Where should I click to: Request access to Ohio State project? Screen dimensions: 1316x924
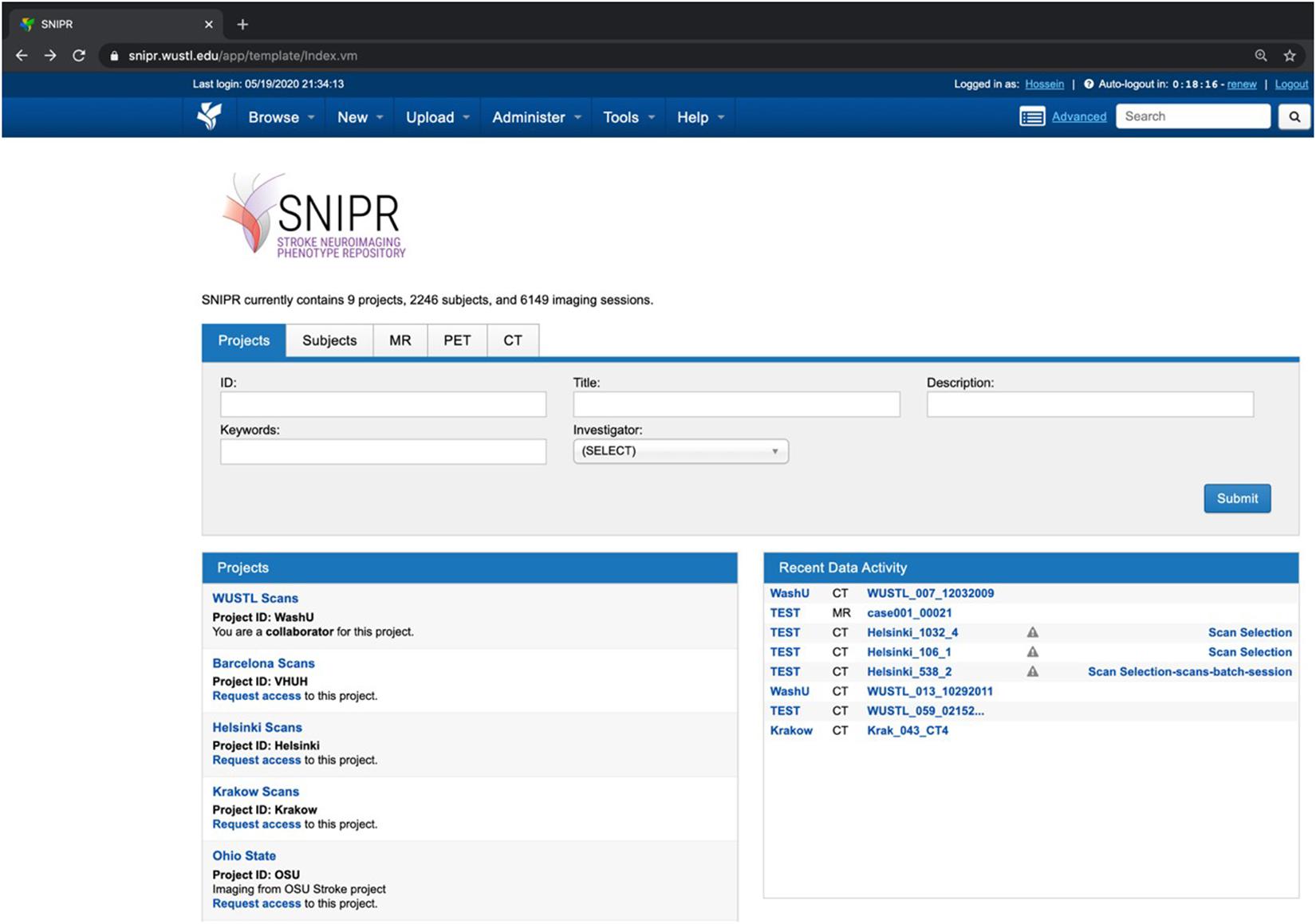pos(257,903)
